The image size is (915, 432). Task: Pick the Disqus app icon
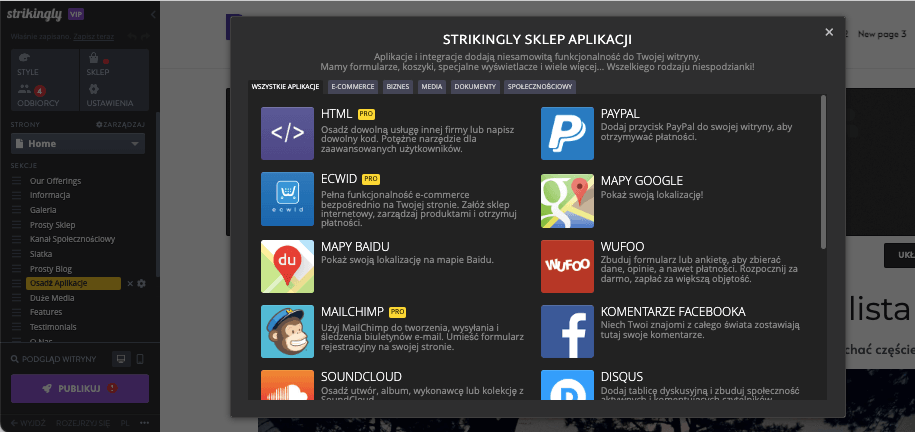567,385
